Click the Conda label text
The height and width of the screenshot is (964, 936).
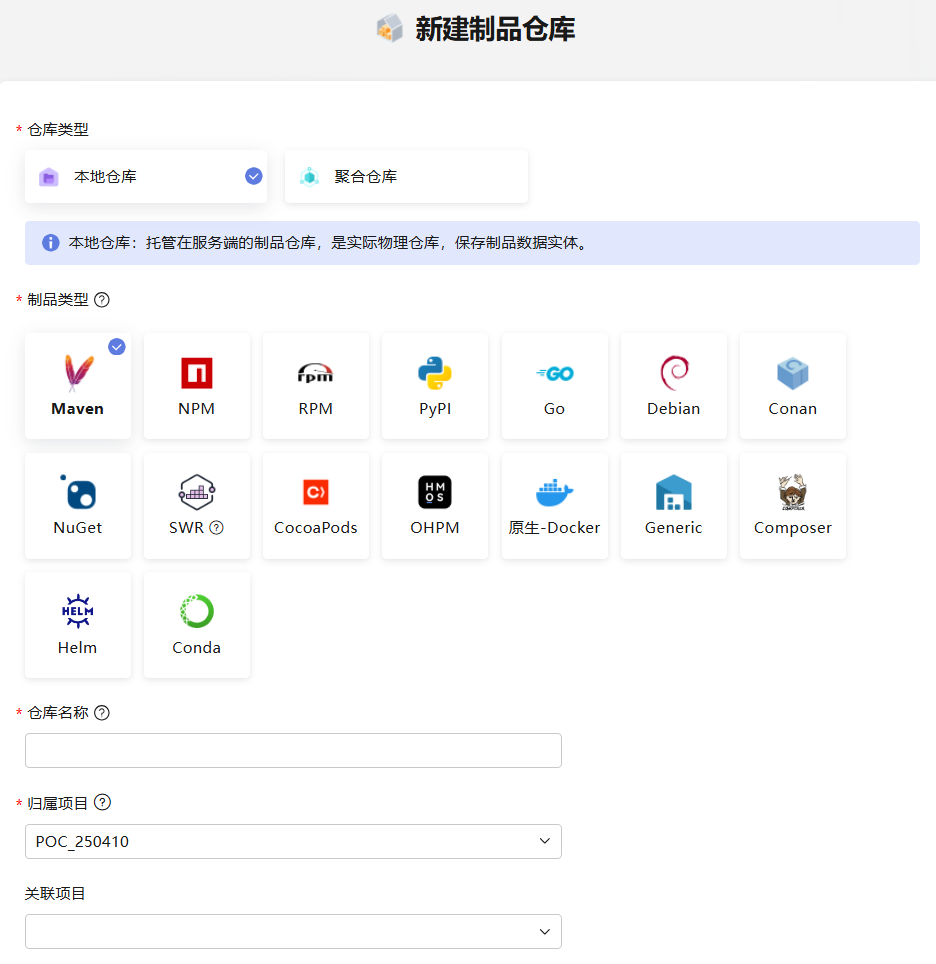click(196, 647)
